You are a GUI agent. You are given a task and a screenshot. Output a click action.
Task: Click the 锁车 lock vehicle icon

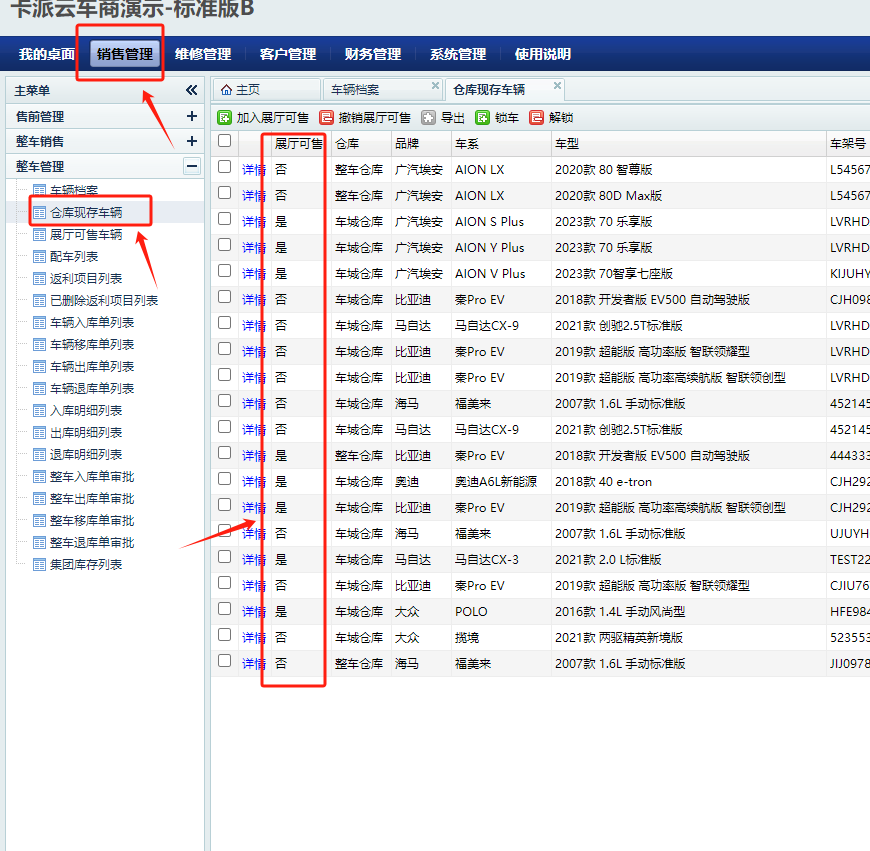coord(483,117)
